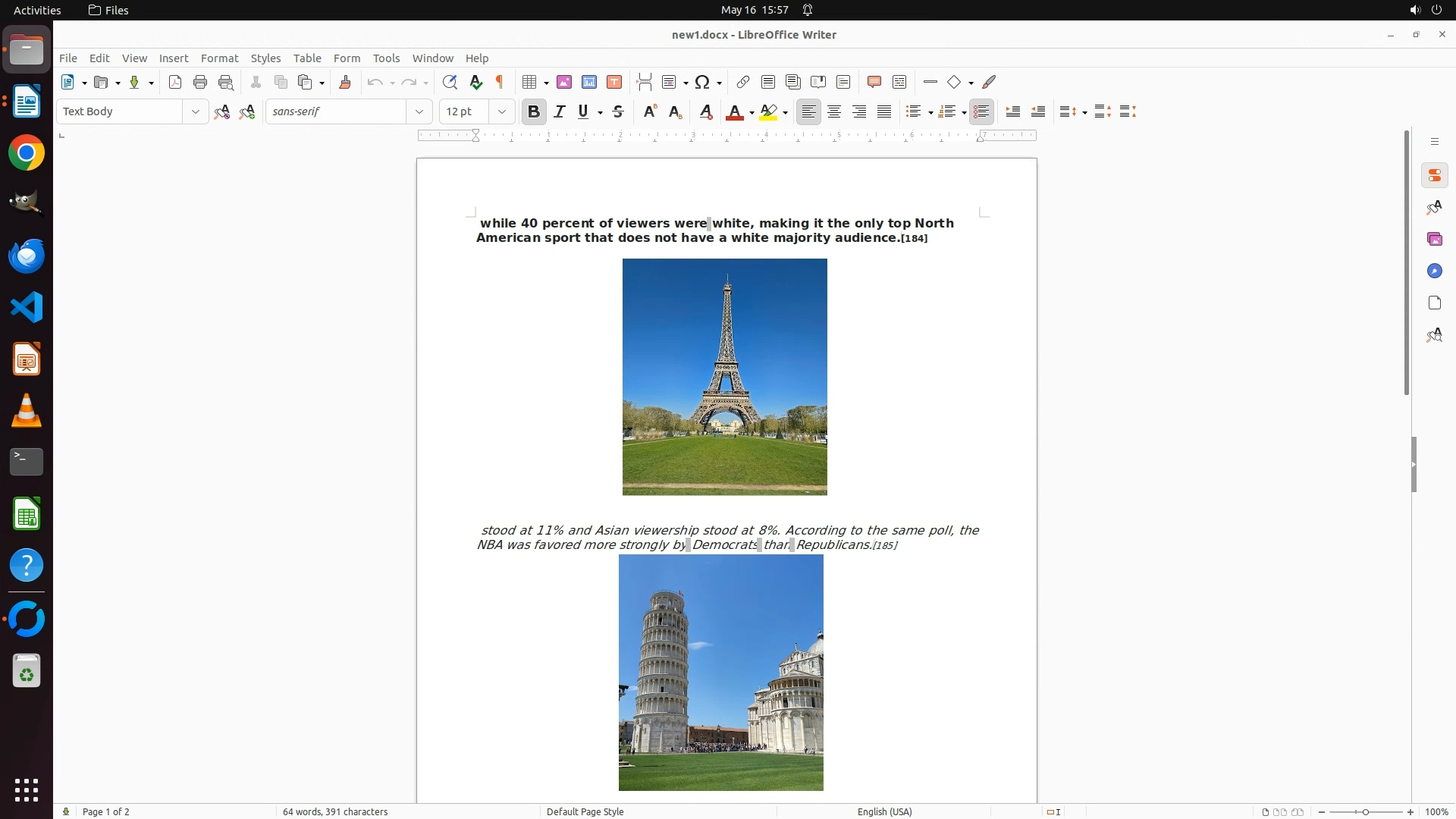Insert a special character (Omega icon)

(703, 83)
